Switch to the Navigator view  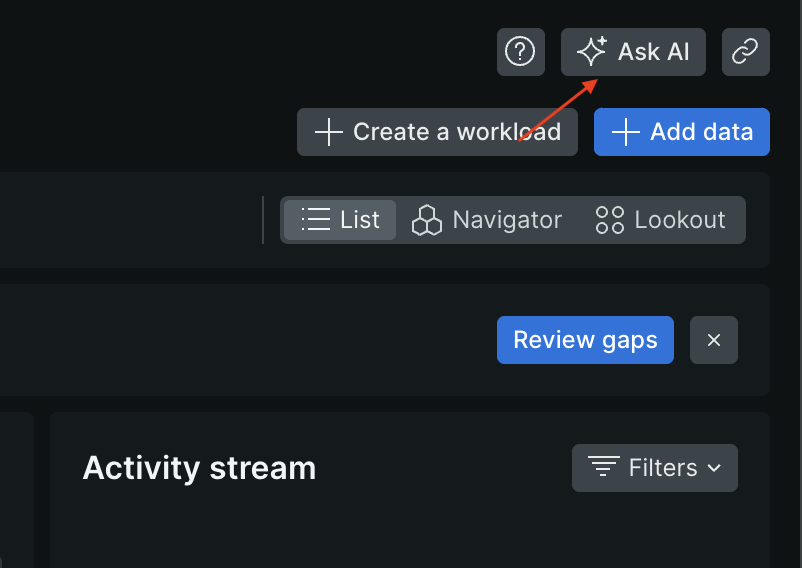(x=488, y=220)
